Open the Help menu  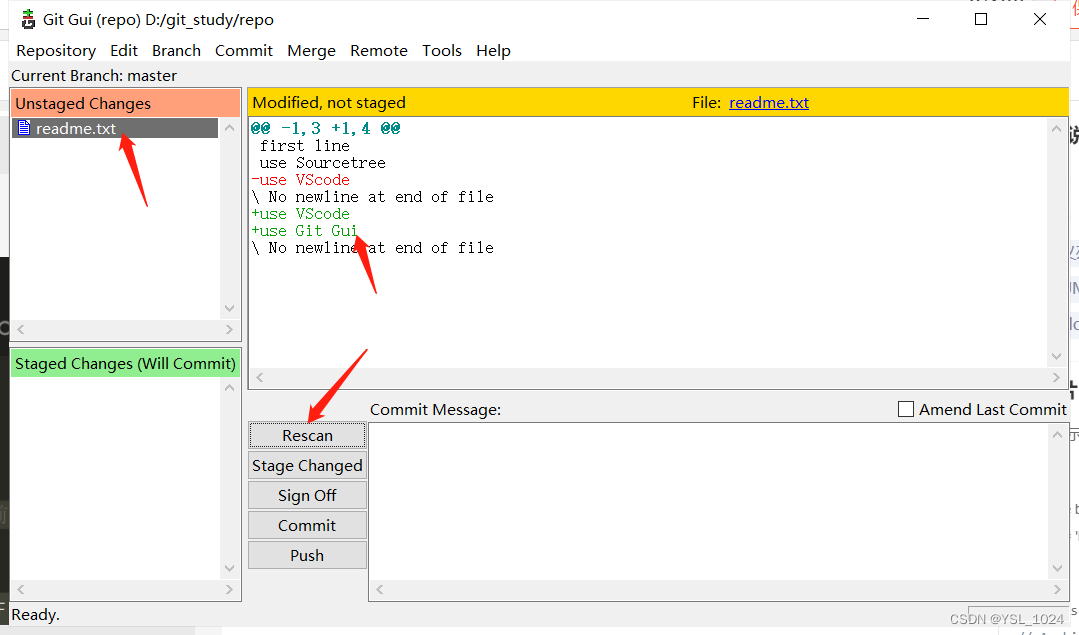coord(493,51)
